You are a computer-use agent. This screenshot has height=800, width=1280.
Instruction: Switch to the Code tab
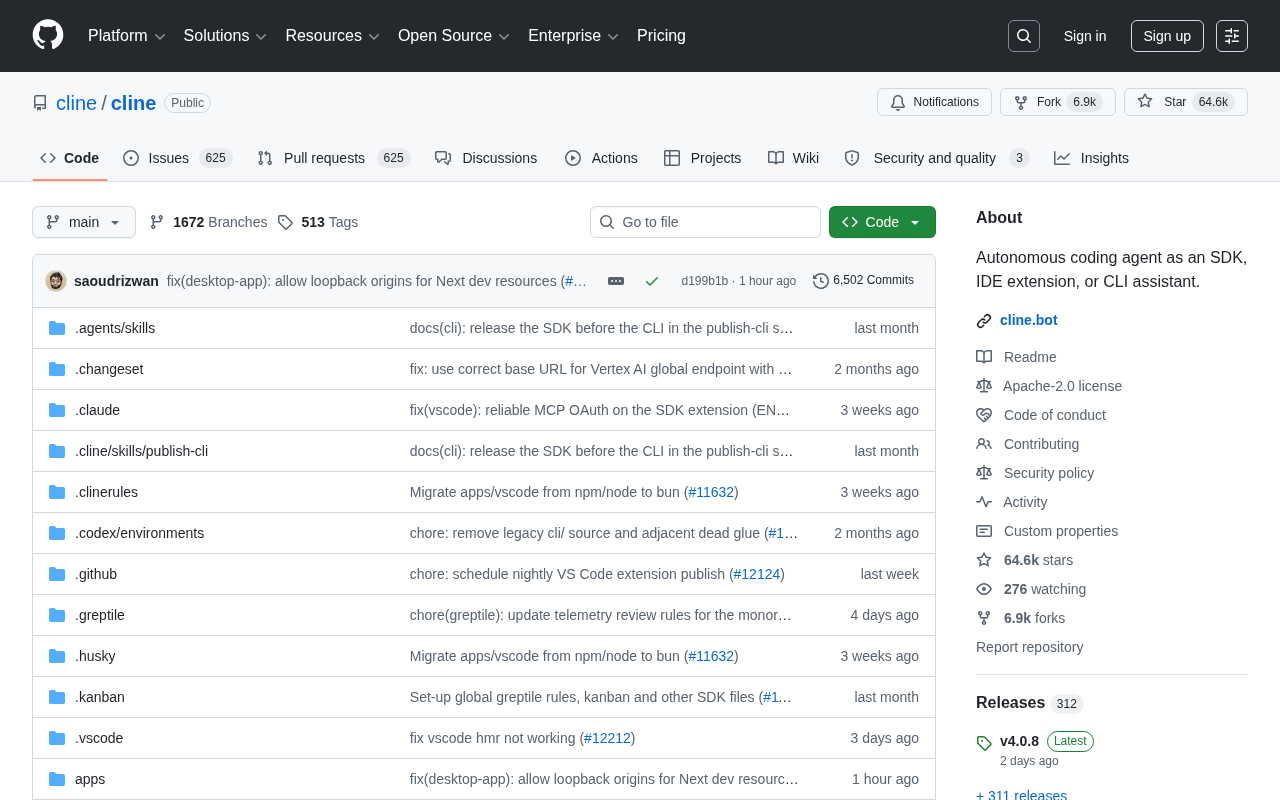coord(70,158)
